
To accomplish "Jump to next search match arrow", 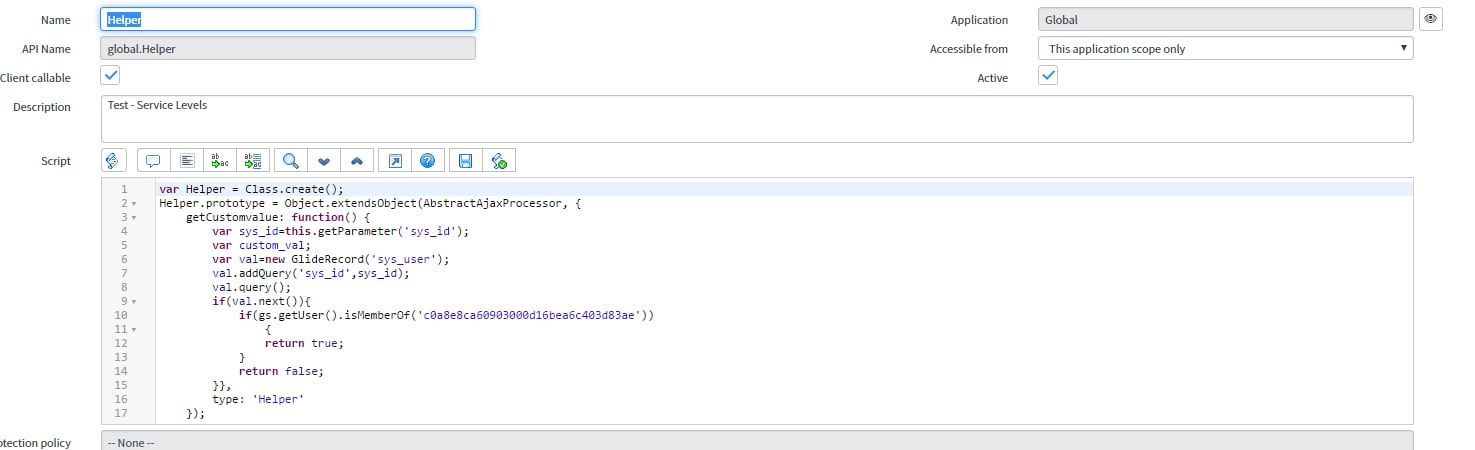I will 324,160.
